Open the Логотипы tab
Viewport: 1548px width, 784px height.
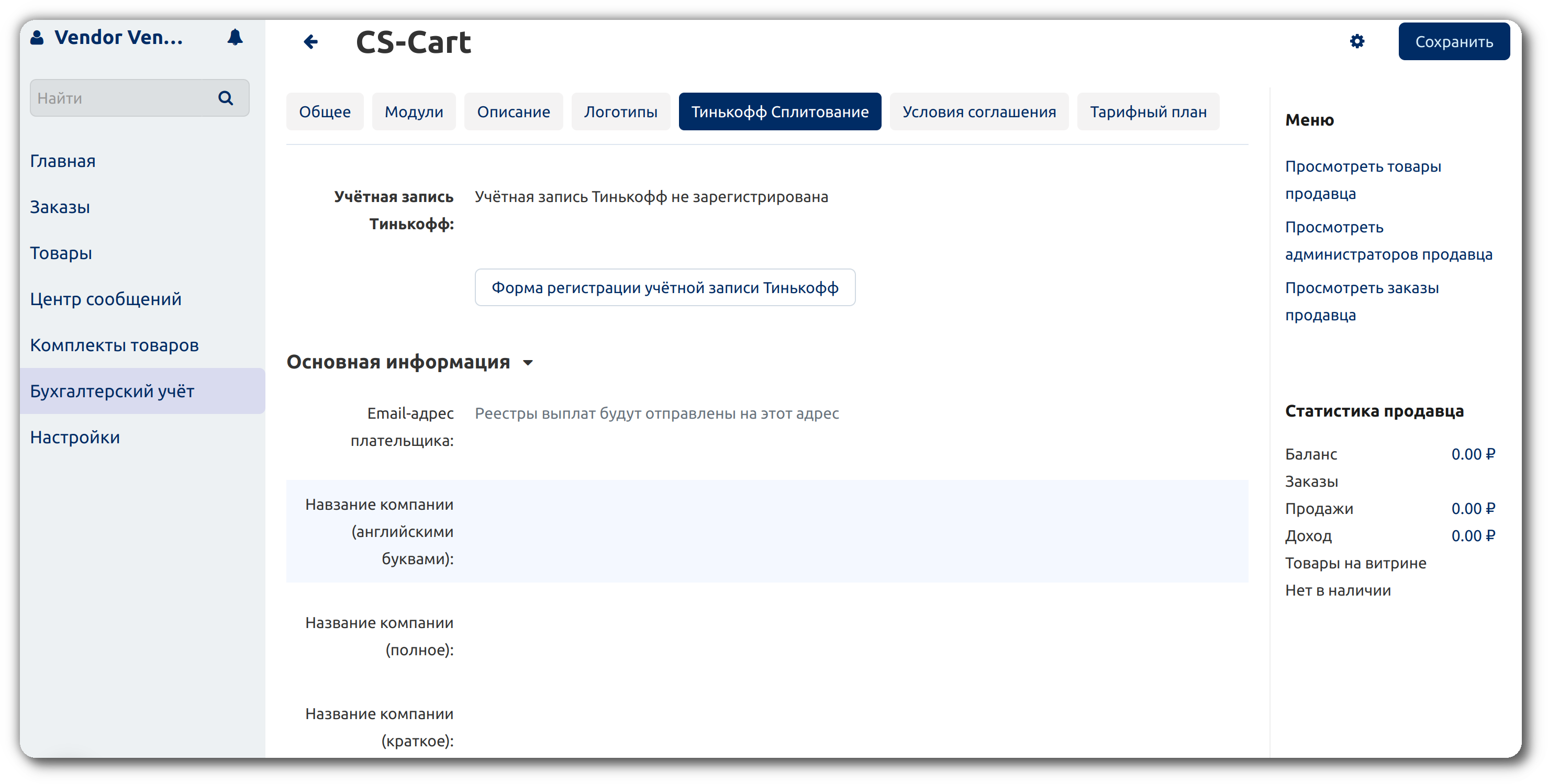(x=620, y=112)
